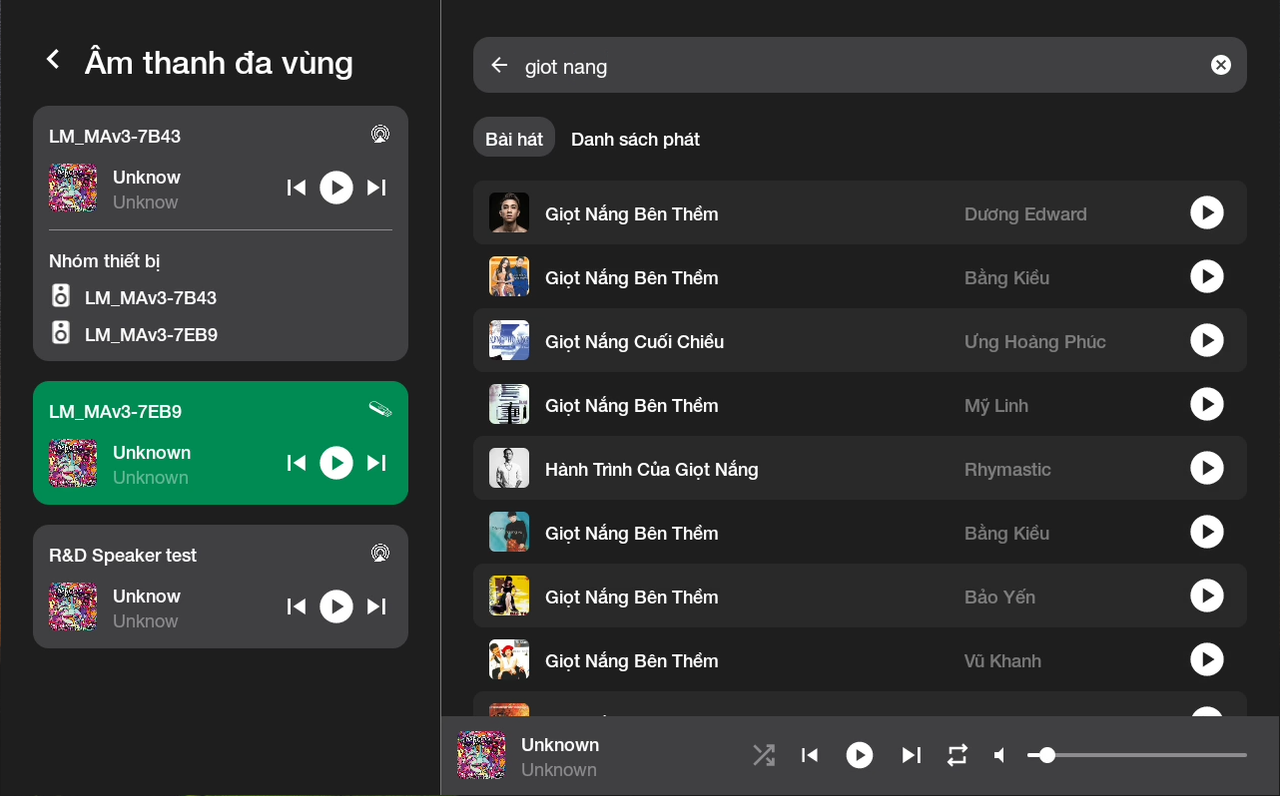Select LM_MAv3-7EB9 speaker in Nhóm thiết bị
The width and height of the screenshot is (1280, 796).
coord(150,335)
